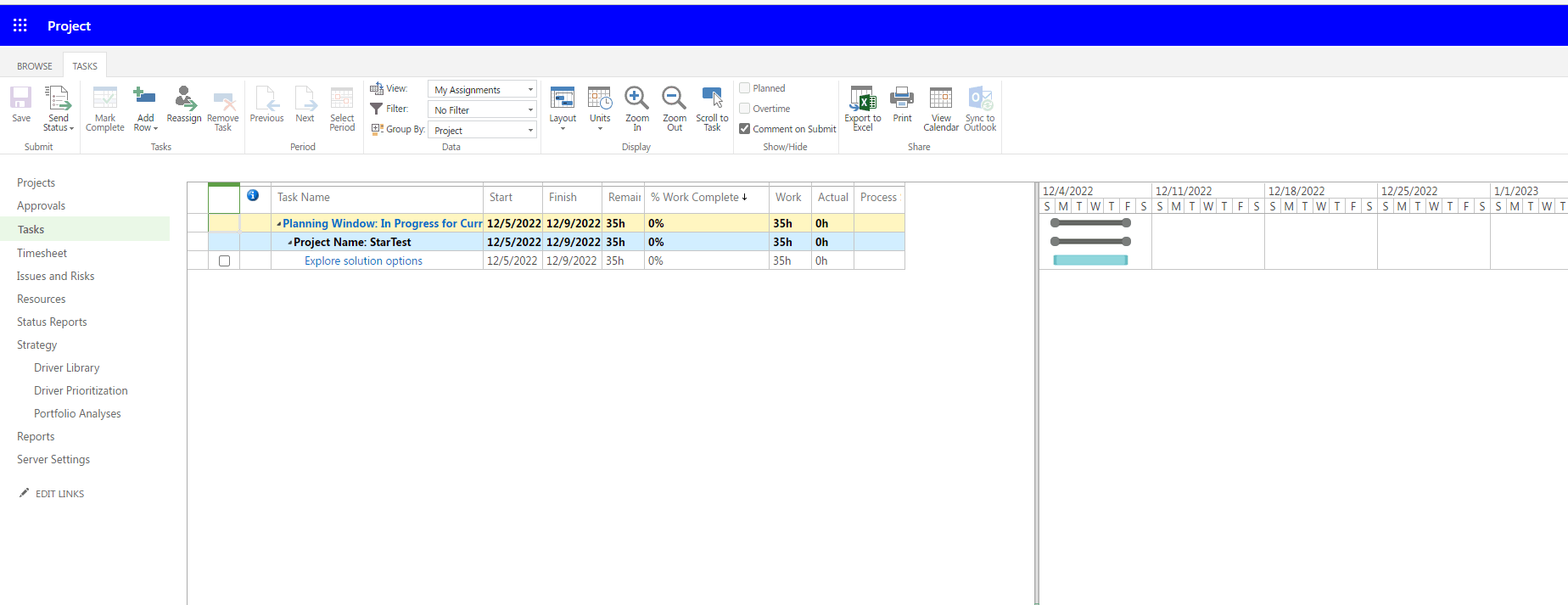Open Resources in the sidebar
Image resolution: width=1568 pixels, height=605 pixels.
click(41, 299)
